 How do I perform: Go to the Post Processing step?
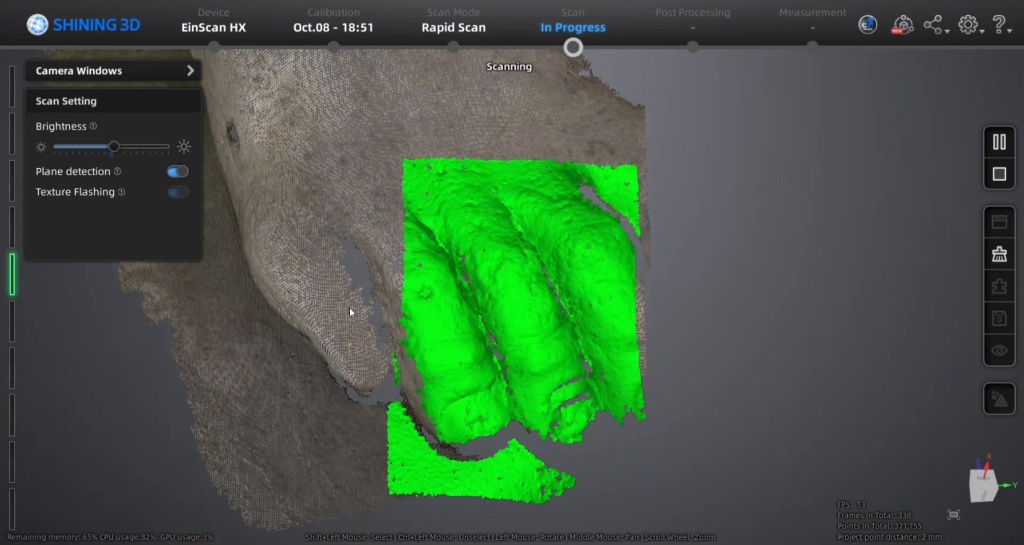point(692,21)
